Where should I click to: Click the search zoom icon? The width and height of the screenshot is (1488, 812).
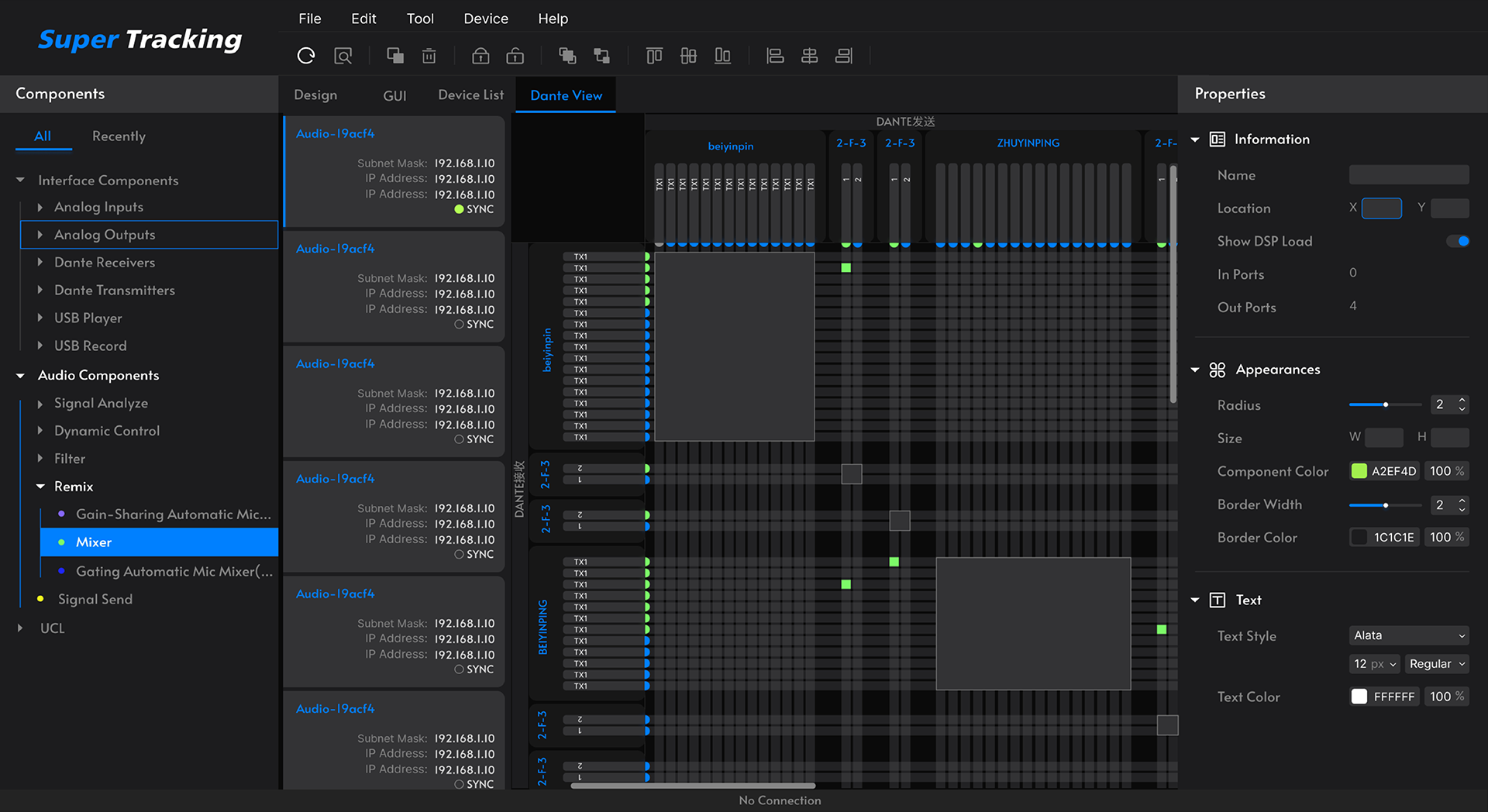[343, 56]
